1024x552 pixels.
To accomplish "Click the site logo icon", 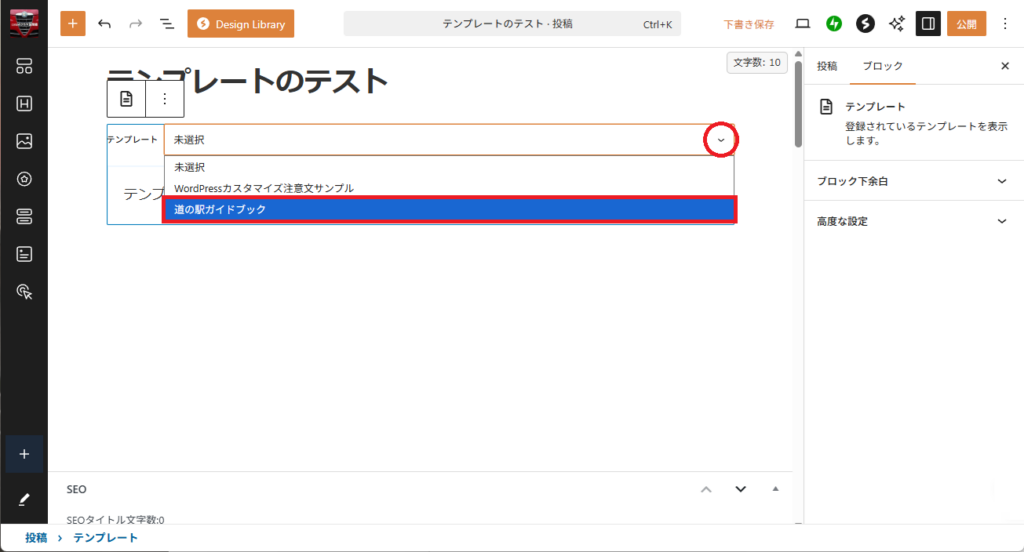I will [x=24, y=24].
